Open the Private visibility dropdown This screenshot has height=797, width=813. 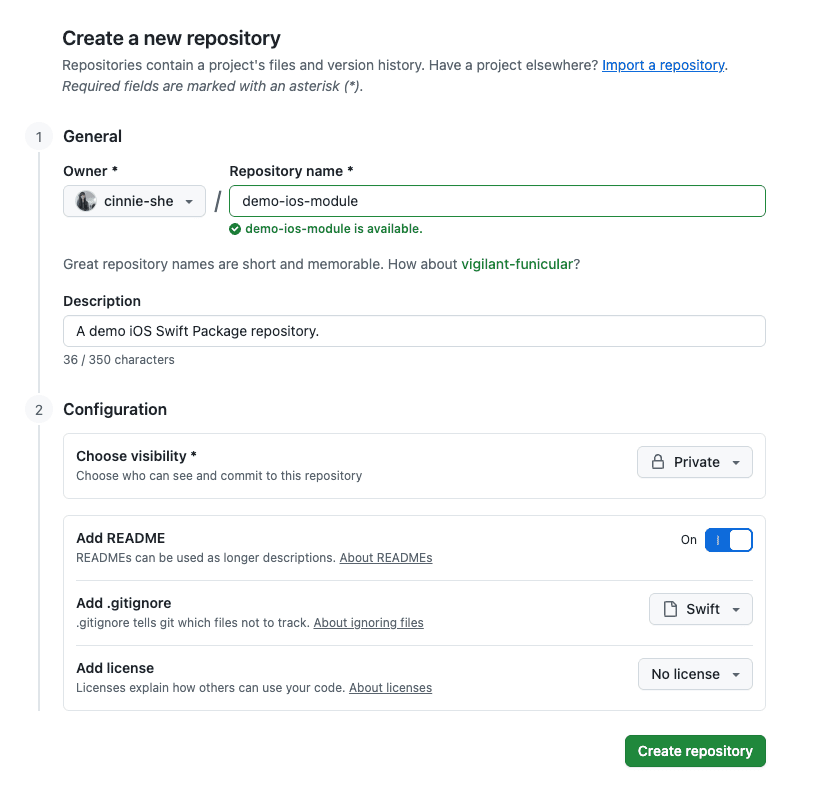(x=695, y=462)
